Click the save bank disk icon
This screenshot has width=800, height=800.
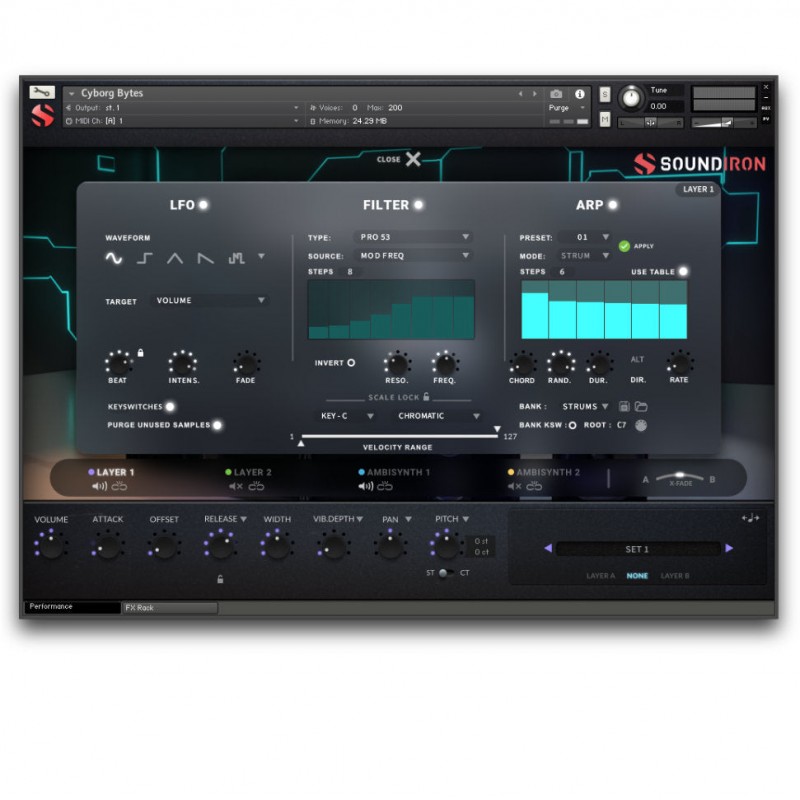point(624,406)
